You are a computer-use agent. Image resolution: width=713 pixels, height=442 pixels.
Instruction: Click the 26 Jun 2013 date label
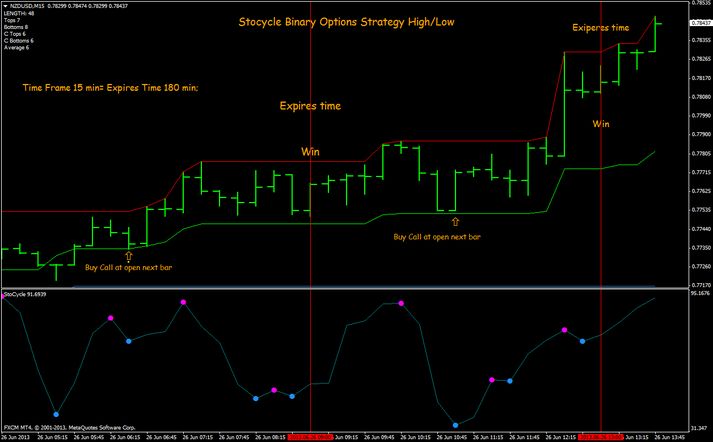click(x=16, y=437)
